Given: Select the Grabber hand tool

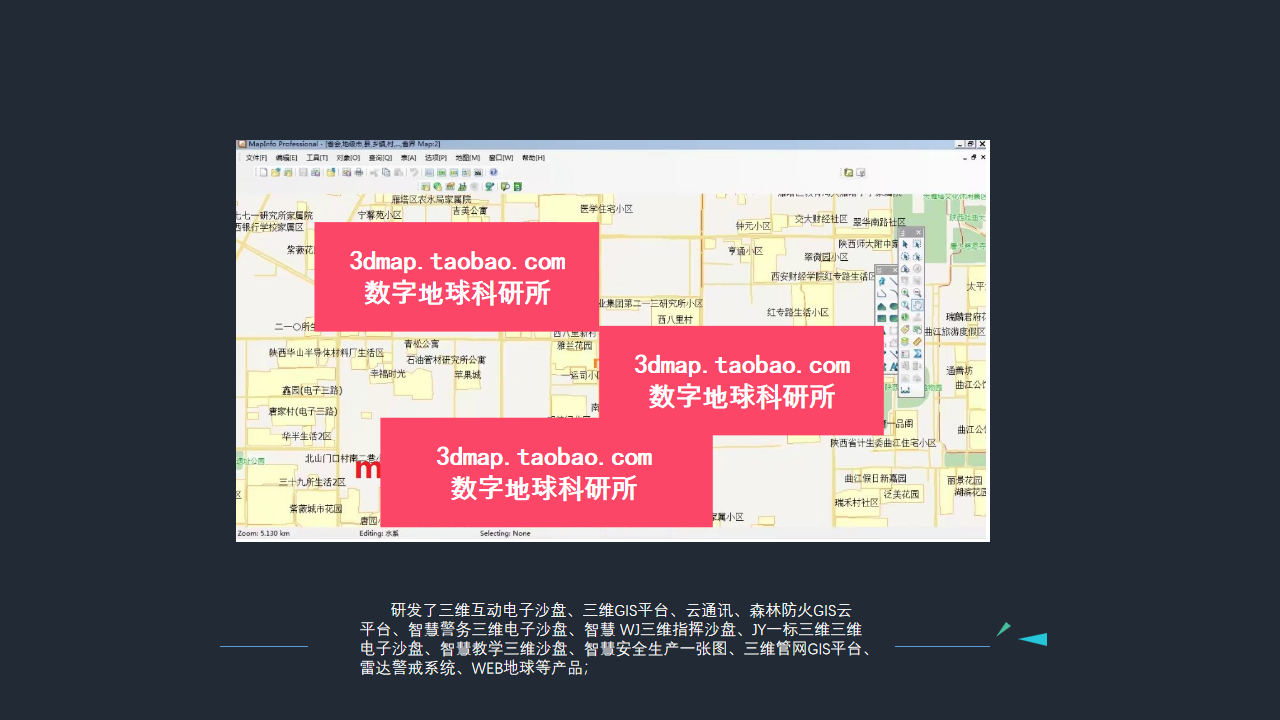Looking at the screenshot, I should (917, 305).
